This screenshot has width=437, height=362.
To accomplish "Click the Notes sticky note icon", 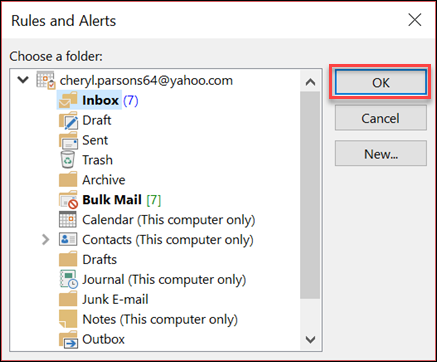I will coord(68,319).
